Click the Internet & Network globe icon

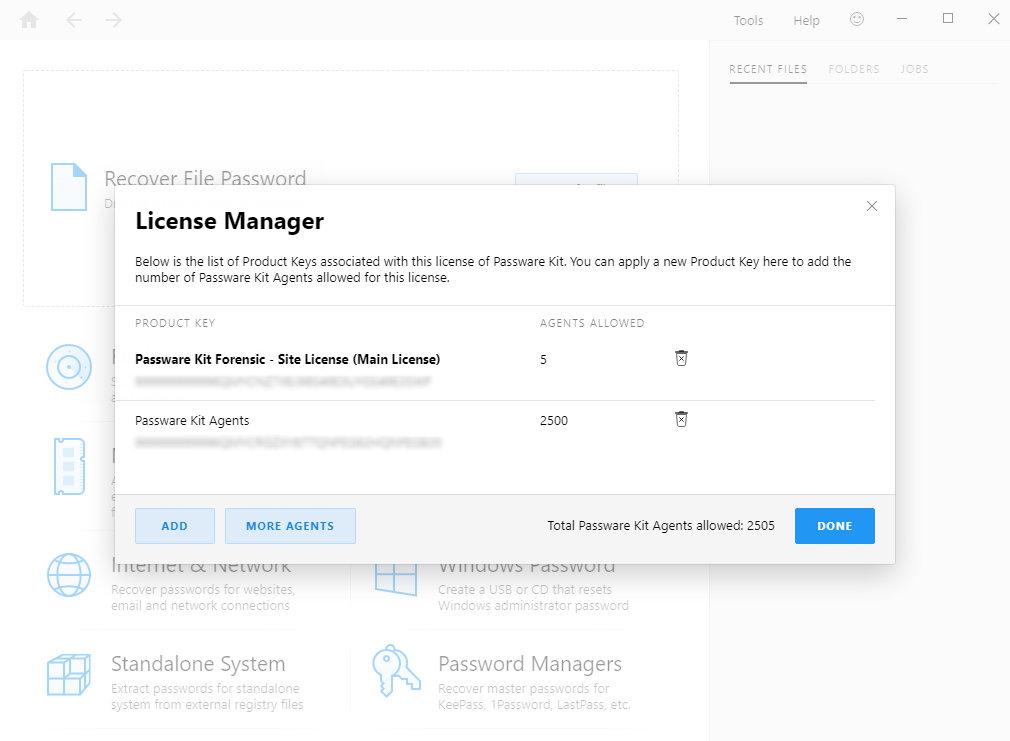tap(69, 575)
